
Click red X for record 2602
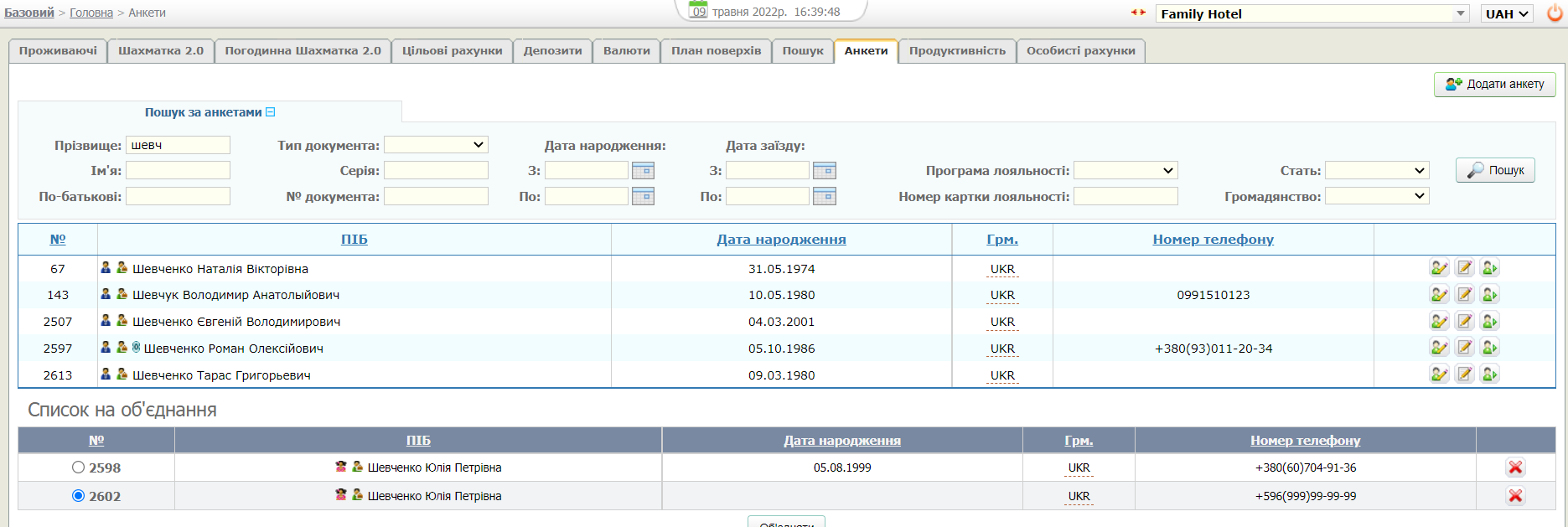(1515, 496)
